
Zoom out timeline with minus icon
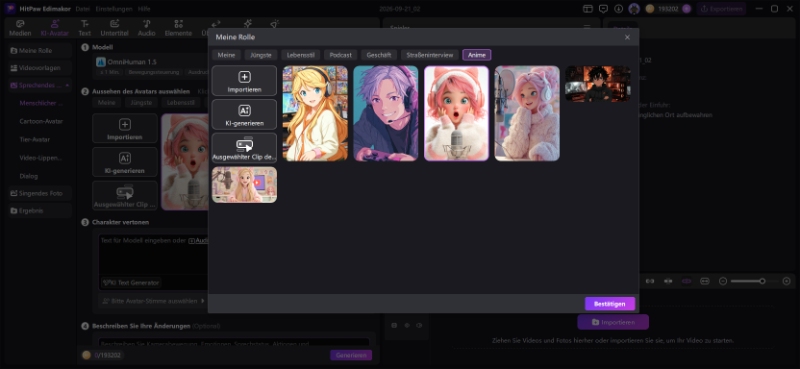(722, 281)
